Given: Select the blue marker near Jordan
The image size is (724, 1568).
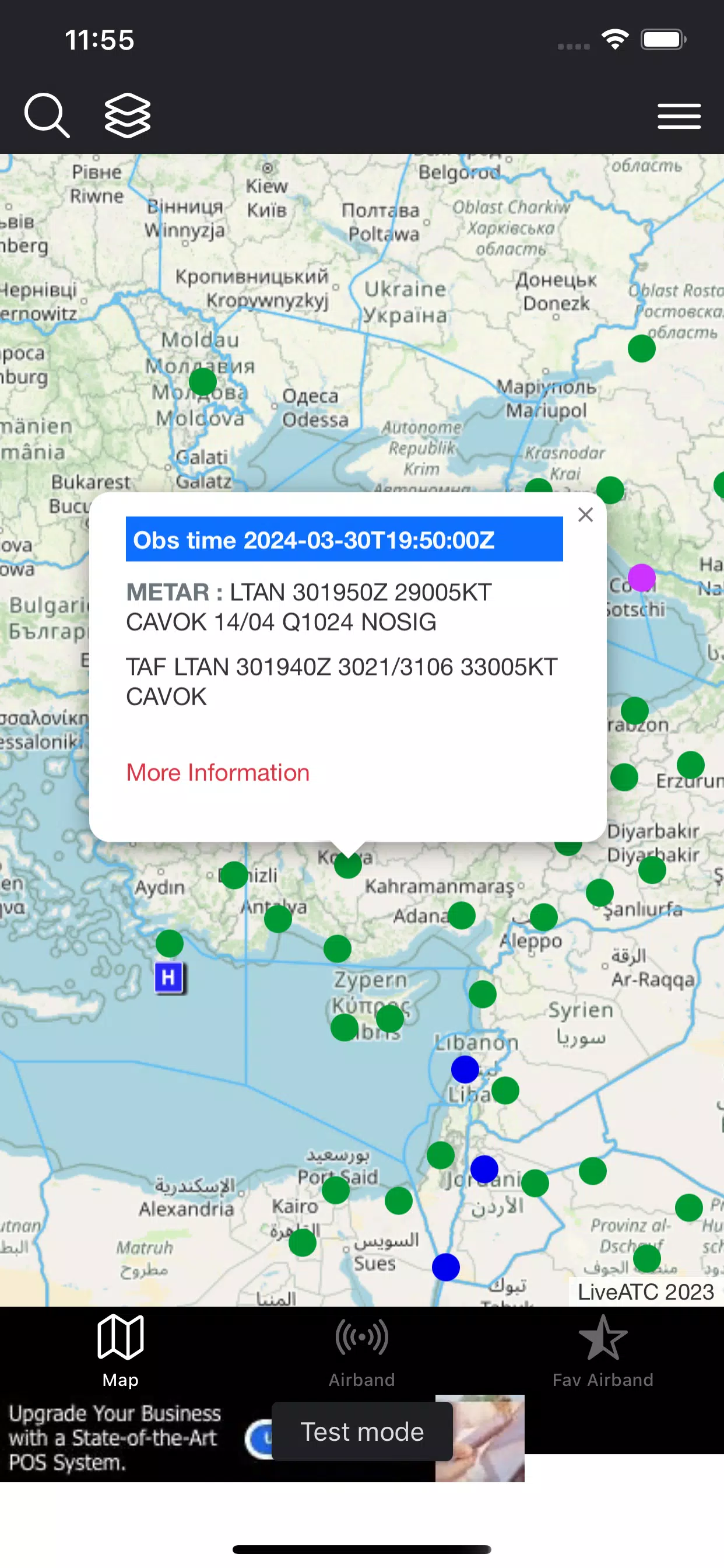Looking at the screenshot, I should click(484, 1170).
